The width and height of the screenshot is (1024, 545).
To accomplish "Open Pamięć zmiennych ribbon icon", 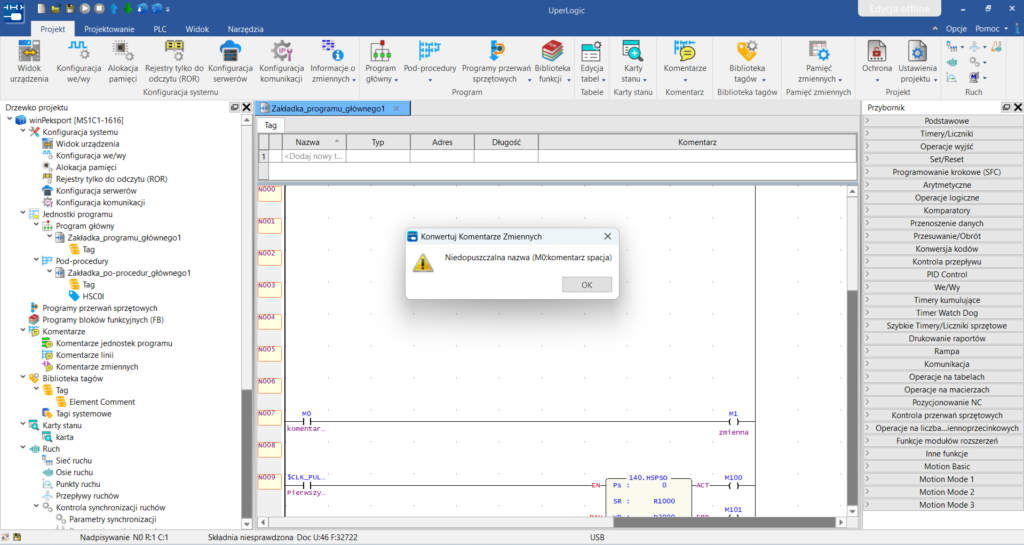I will [x=818, y=61].
